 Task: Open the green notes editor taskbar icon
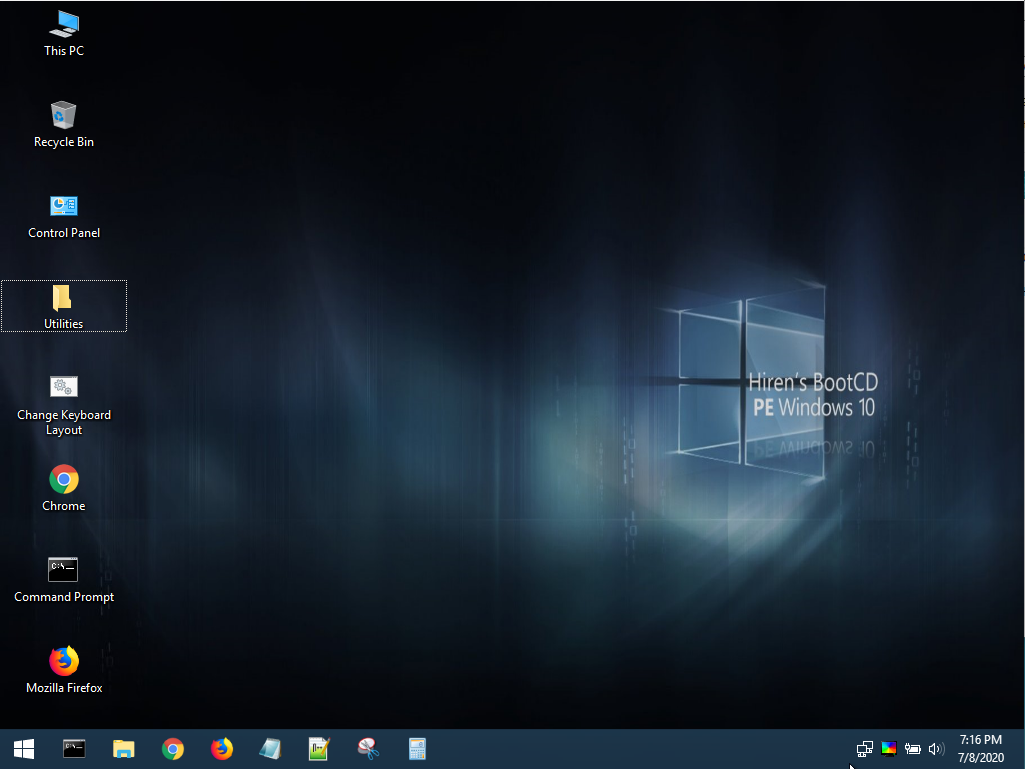pyautogui.click(x=319, y=749)
